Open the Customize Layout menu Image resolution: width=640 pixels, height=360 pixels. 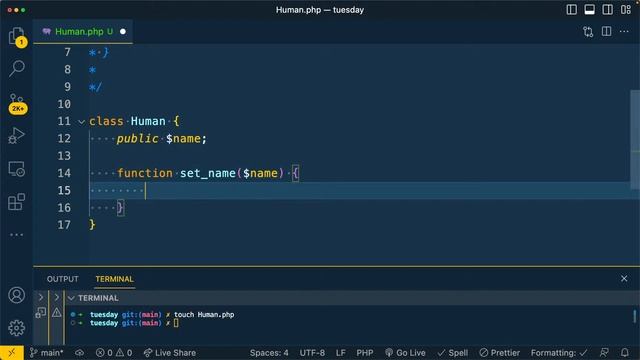pyautogui.click(x=626, y=10)
